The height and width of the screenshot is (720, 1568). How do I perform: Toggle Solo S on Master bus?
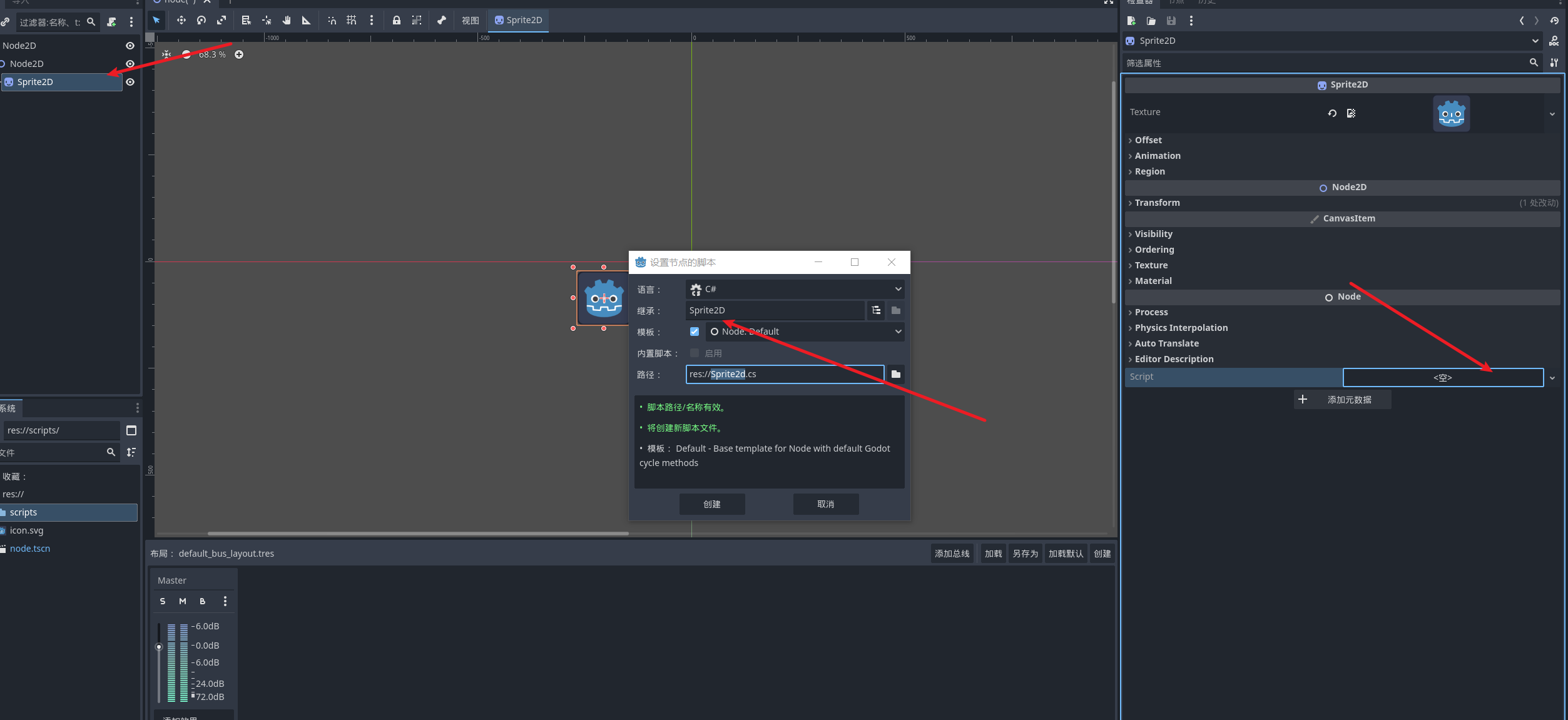[163, 601]
